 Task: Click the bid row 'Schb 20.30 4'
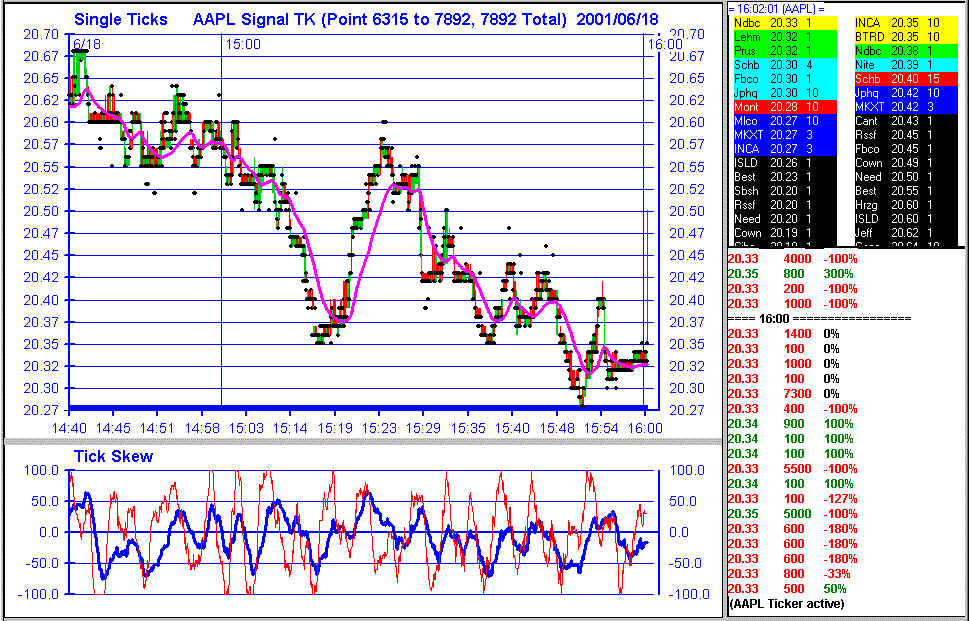[783, 65]
